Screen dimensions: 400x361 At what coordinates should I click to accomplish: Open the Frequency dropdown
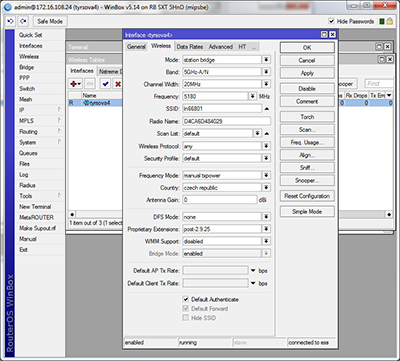(253, 96)
